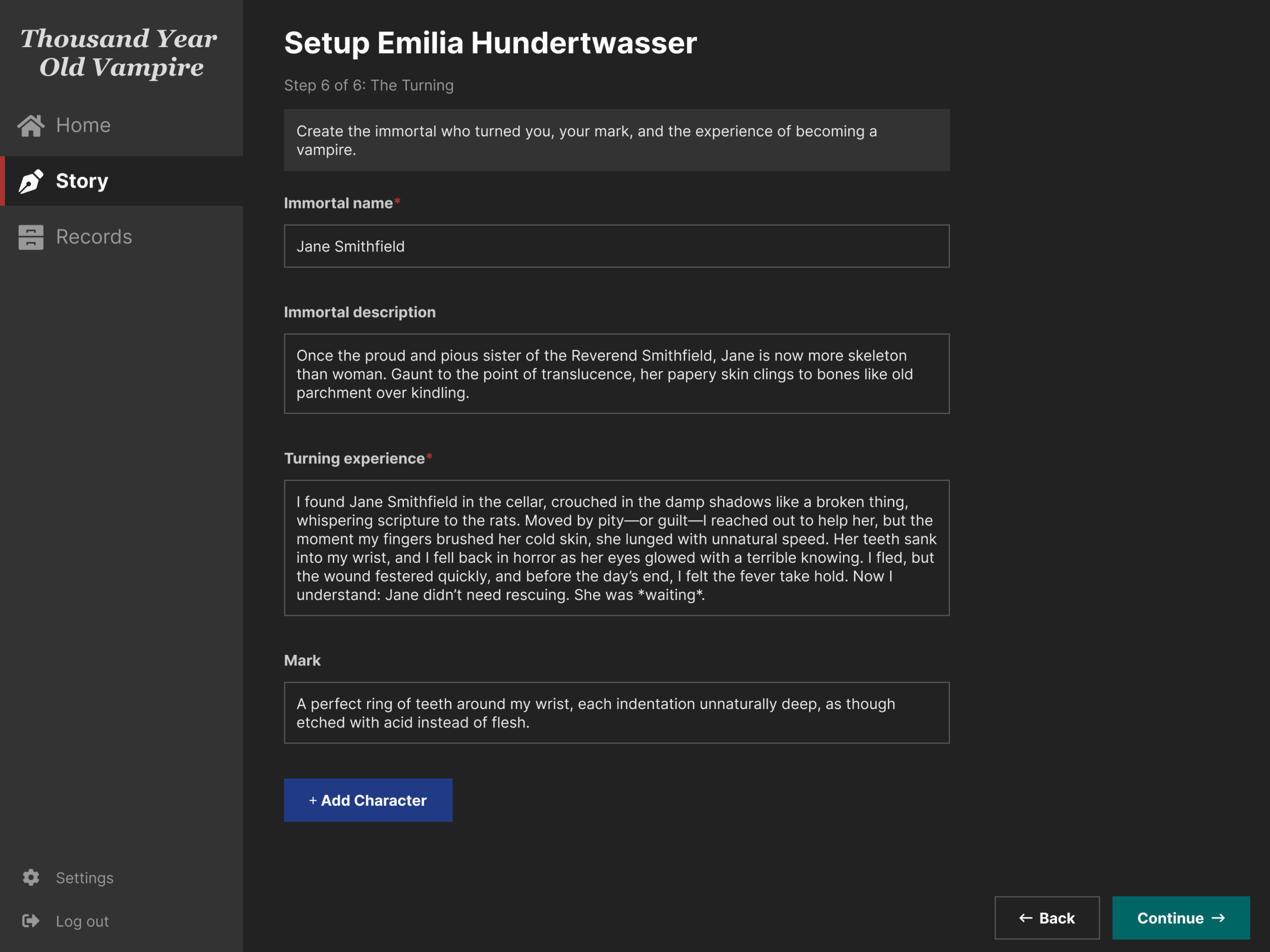Go to Records in the sidebar

click(122, 237)
